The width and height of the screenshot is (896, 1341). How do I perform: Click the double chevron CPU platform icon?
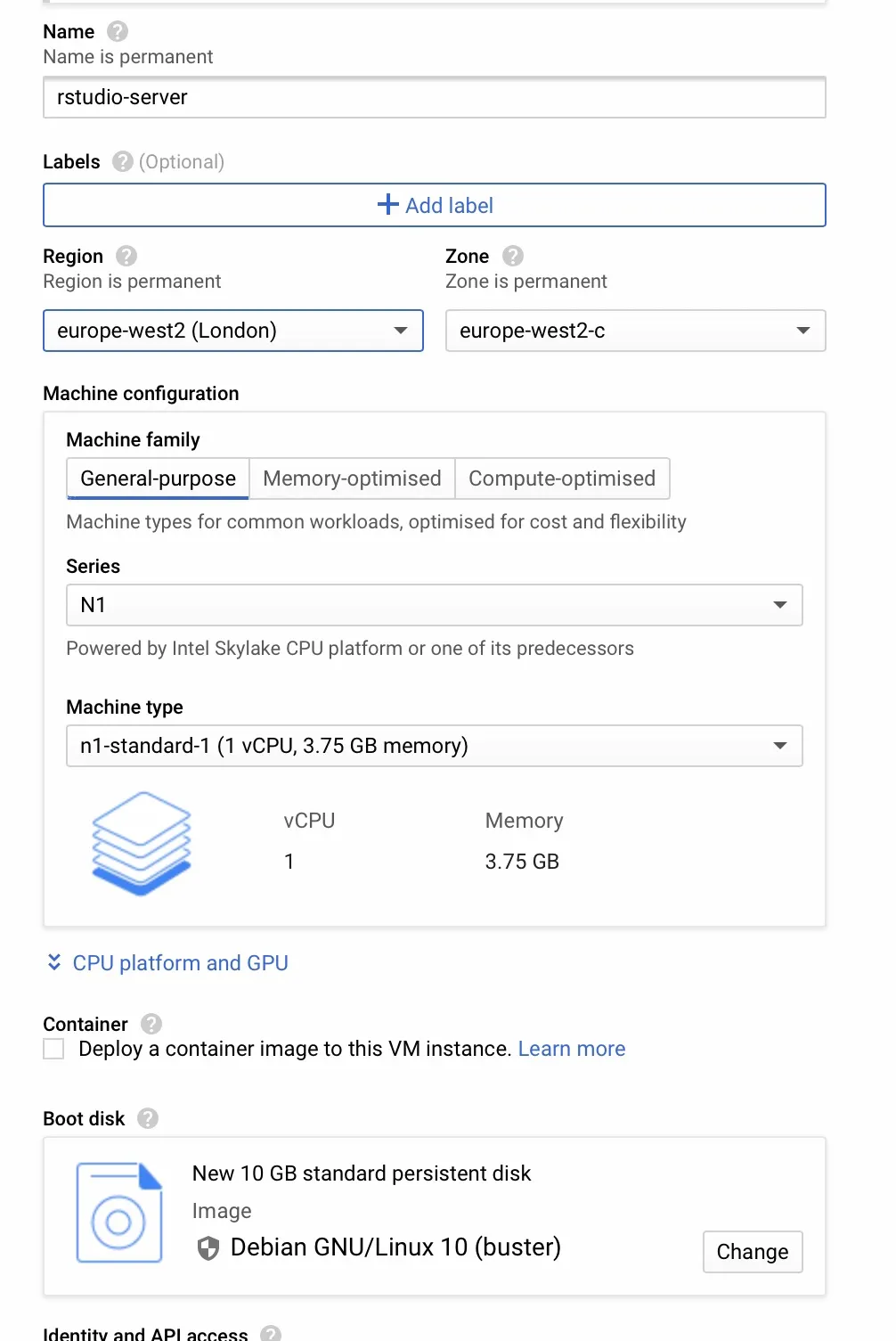[x=54, y=962]
